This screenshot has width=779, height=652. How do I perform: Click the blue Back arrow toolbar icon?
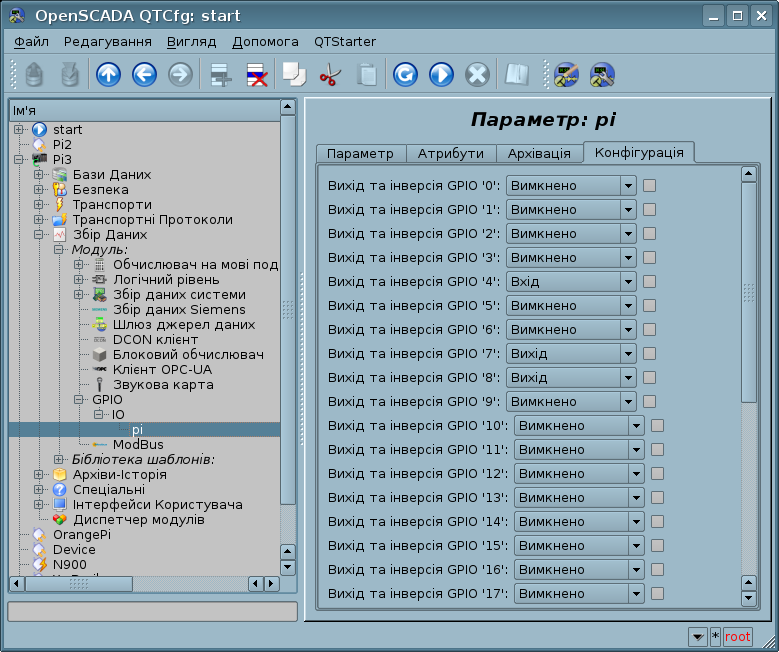144,75
